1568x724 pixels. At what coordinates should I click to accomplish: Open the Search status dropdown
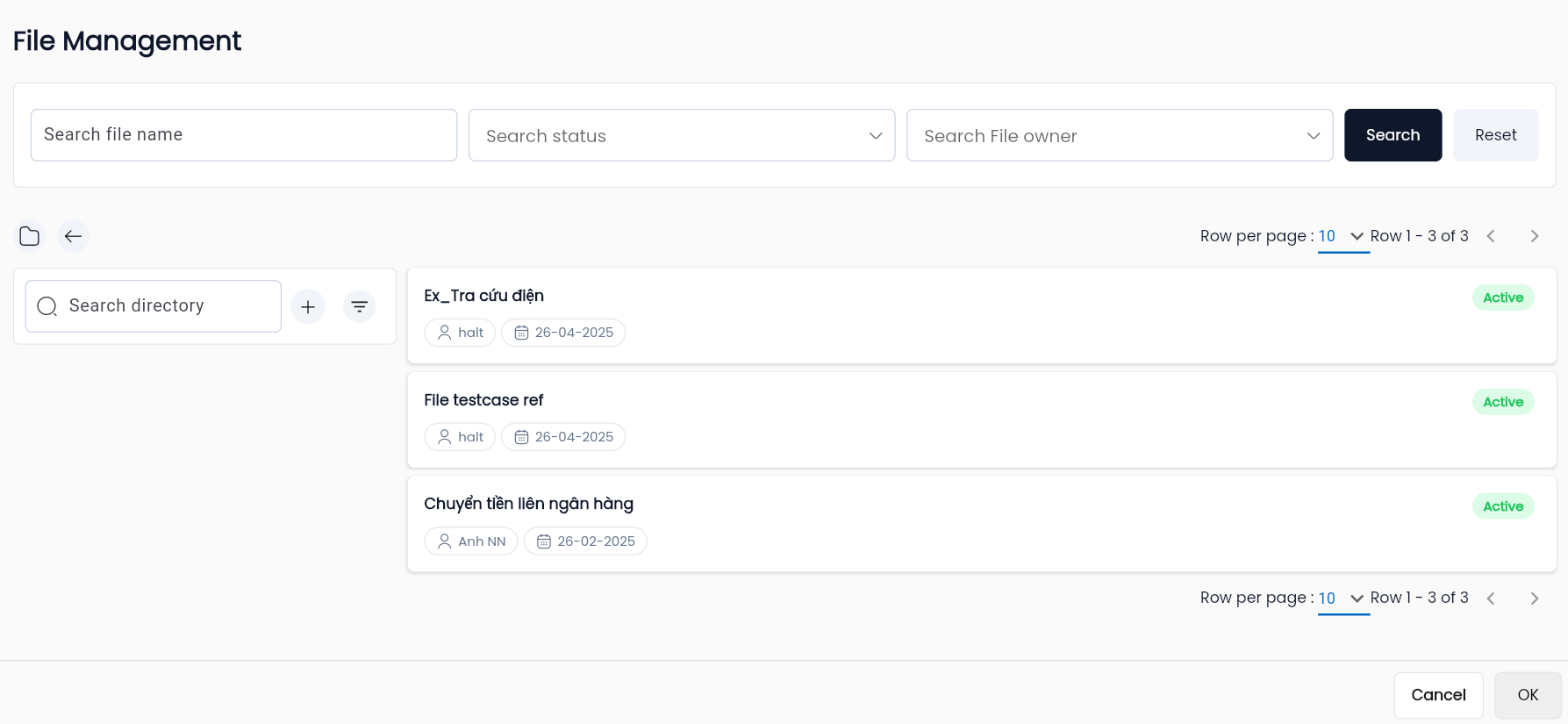point(682,135)
